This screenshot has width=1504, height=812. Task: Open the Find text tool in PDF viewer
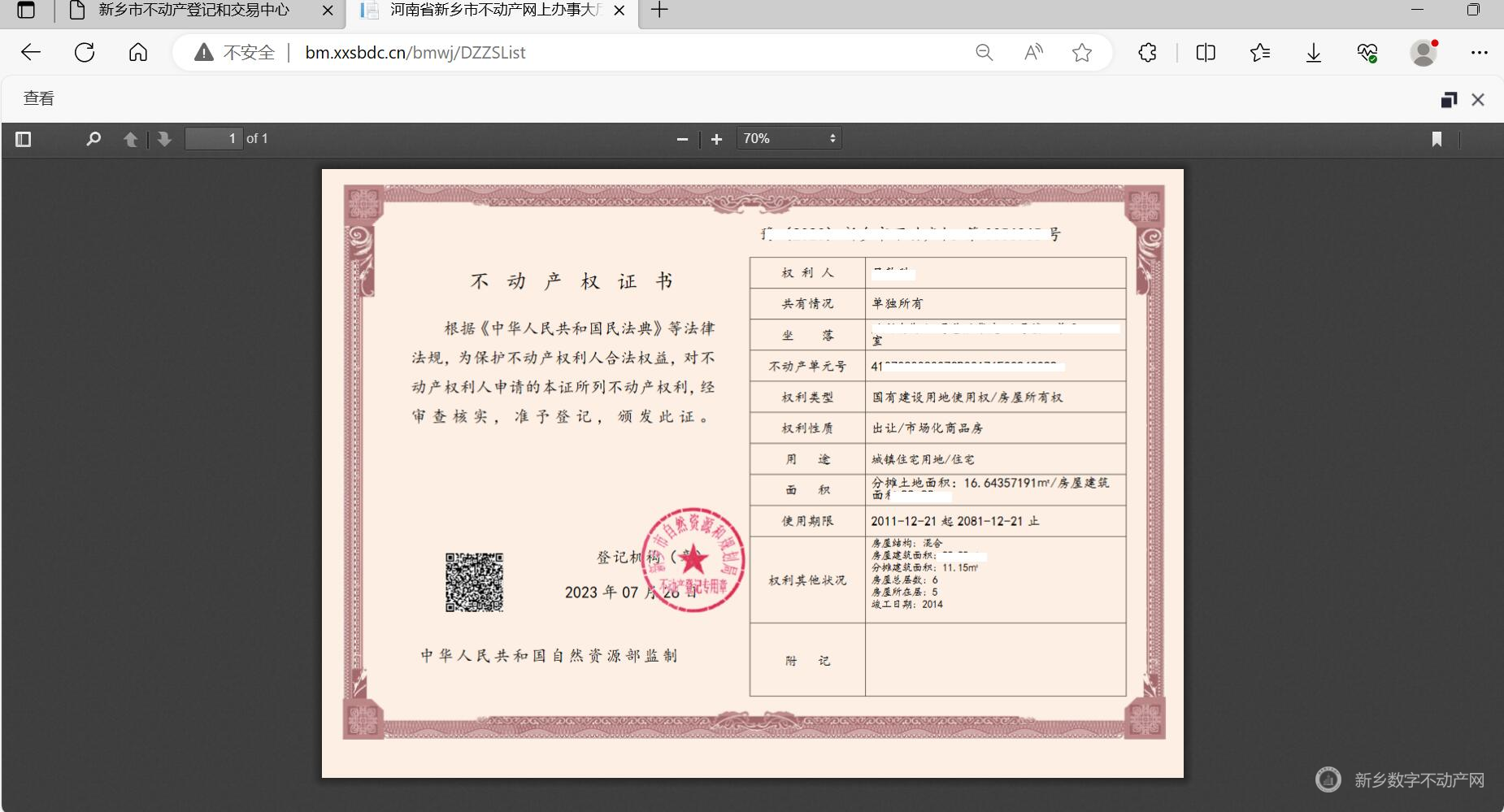click(x=93, y=138)
